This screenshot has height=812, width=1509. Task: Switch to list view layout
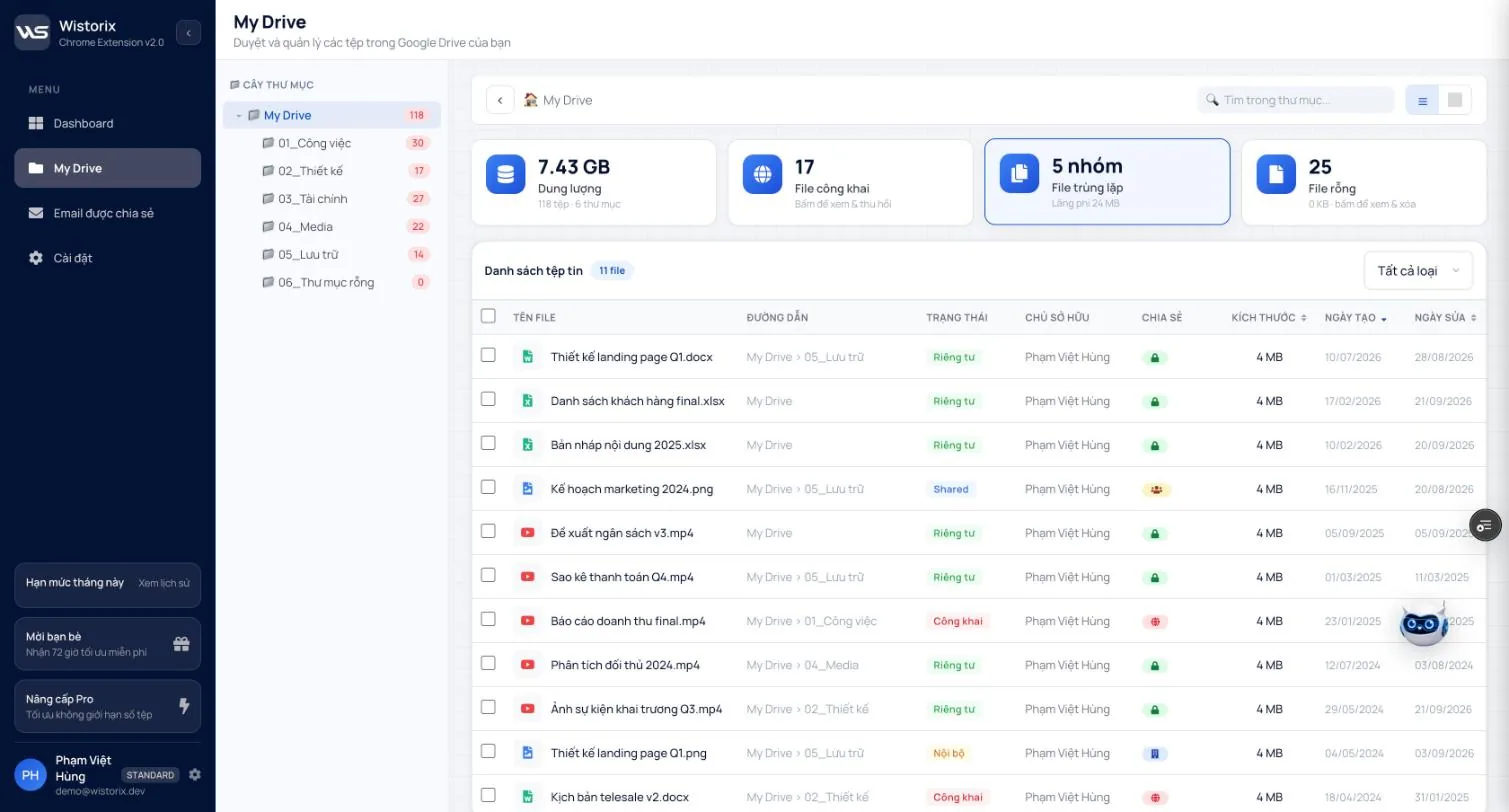tap(1423, 100)
